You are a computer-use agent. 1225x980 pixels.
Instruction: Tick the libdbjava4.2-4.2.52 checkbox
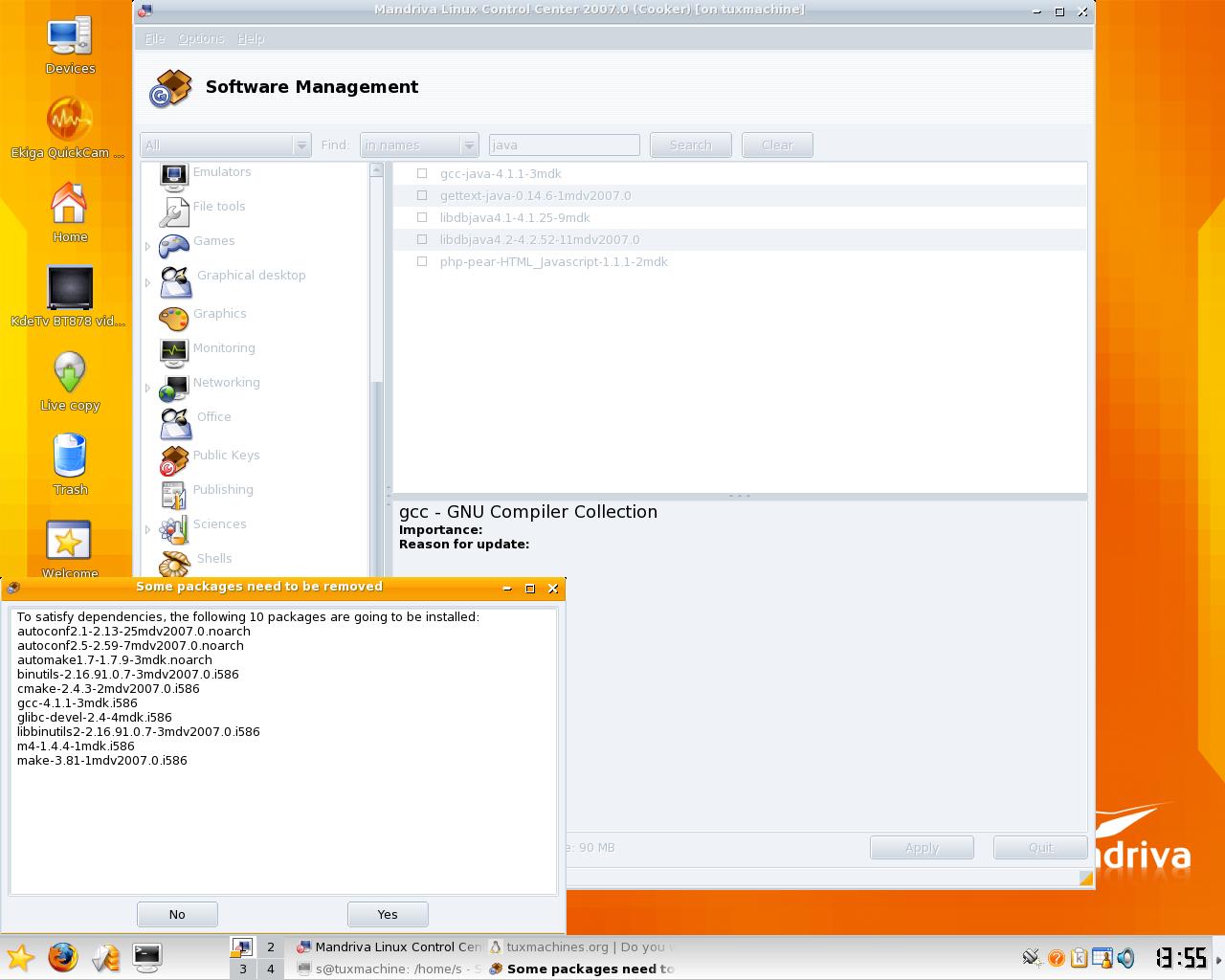(422, 239)
